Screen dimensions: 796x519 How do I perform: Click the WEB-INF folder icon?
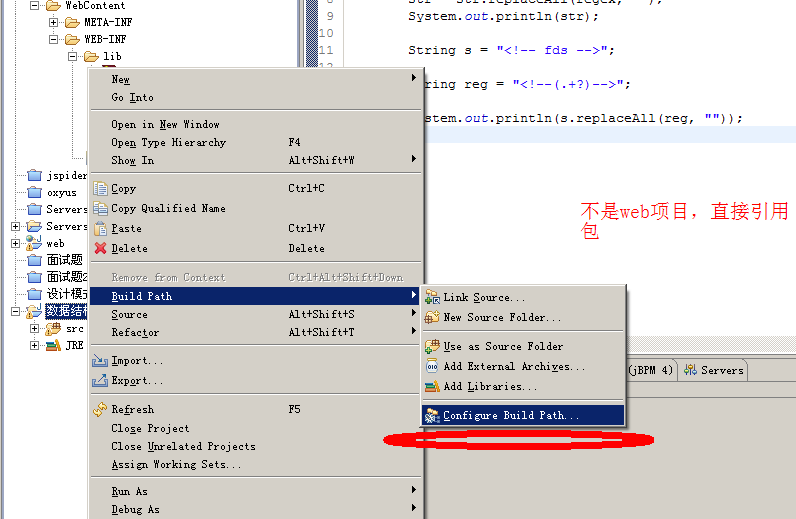point(73,39)
